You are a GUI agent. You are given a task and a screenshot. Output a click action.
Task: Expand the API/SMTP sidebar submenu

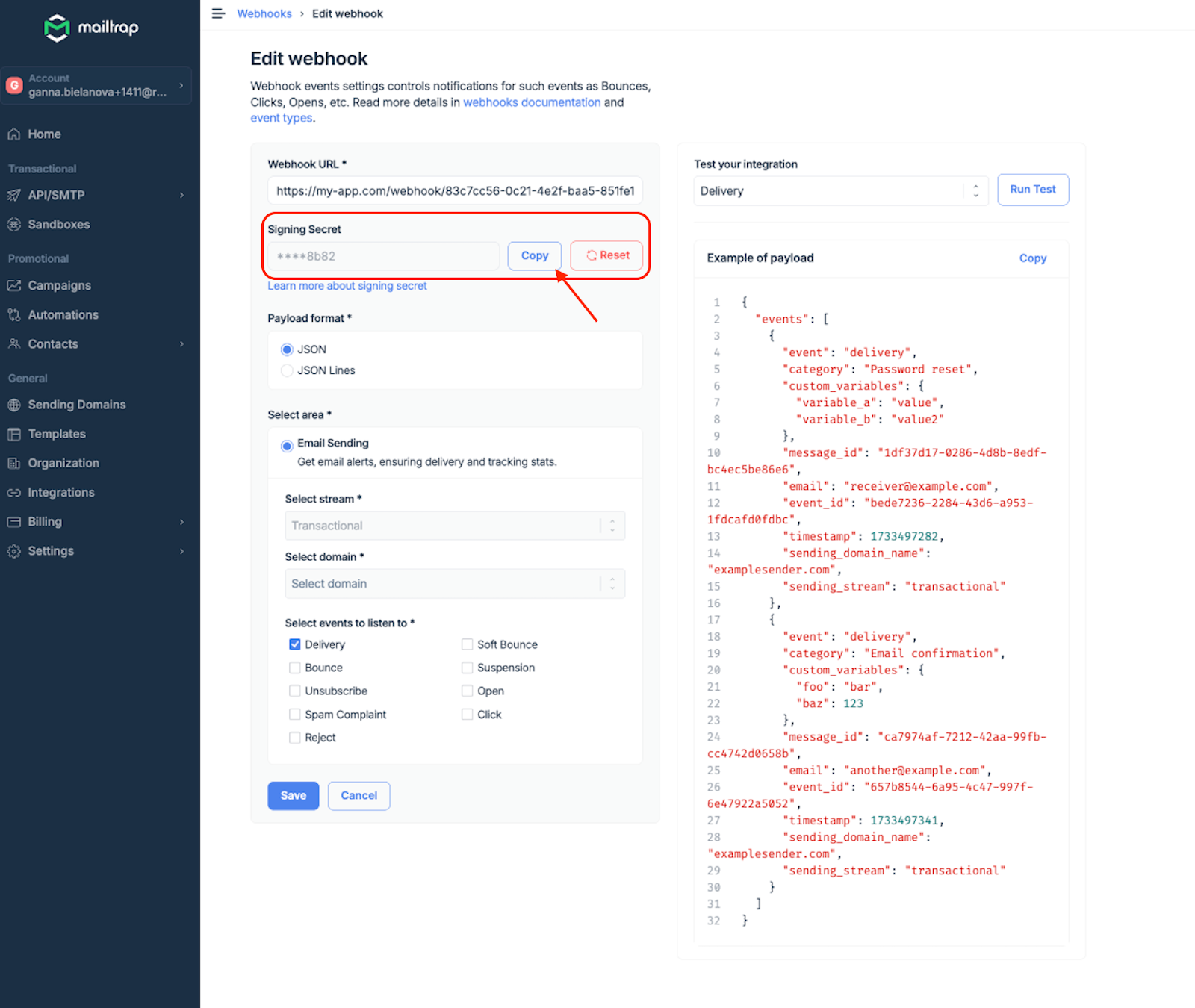[181, 195]
